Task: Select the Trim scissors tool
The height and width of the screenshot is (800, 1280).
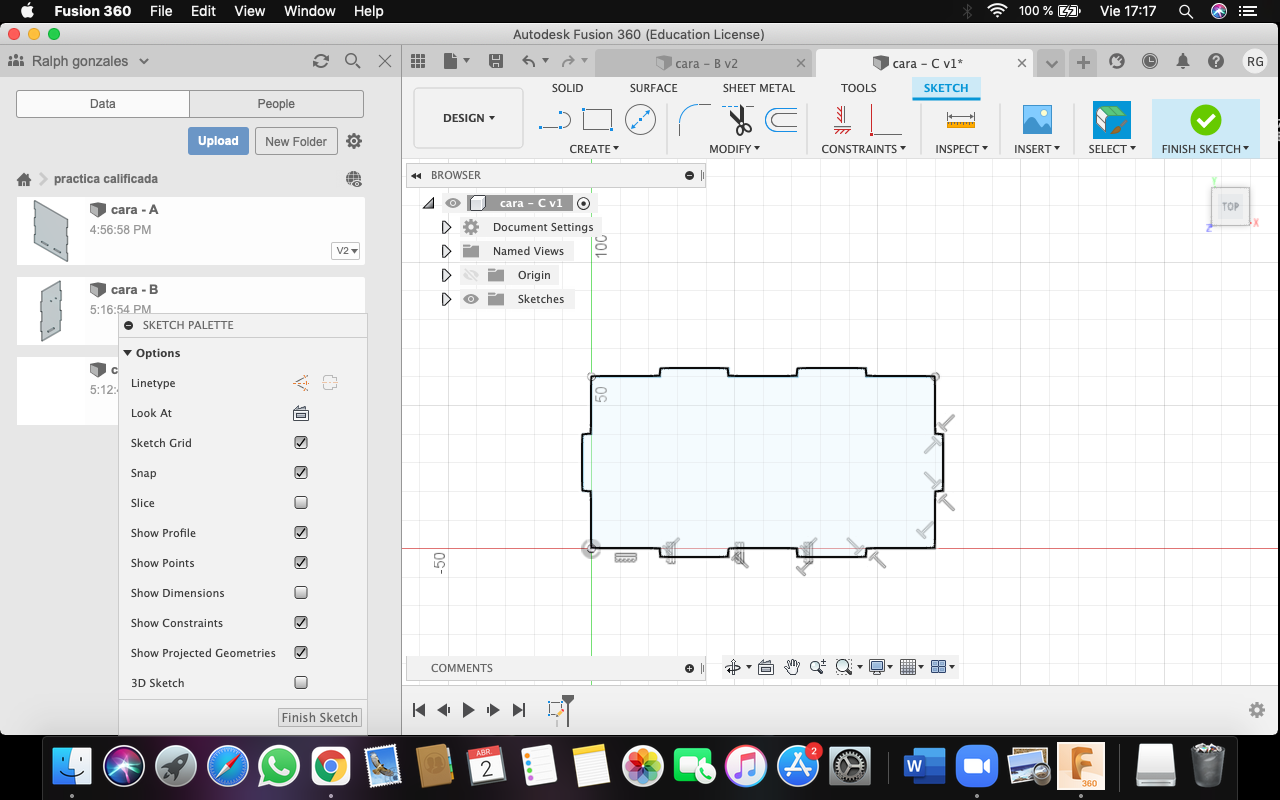Action: pos(740,120)
